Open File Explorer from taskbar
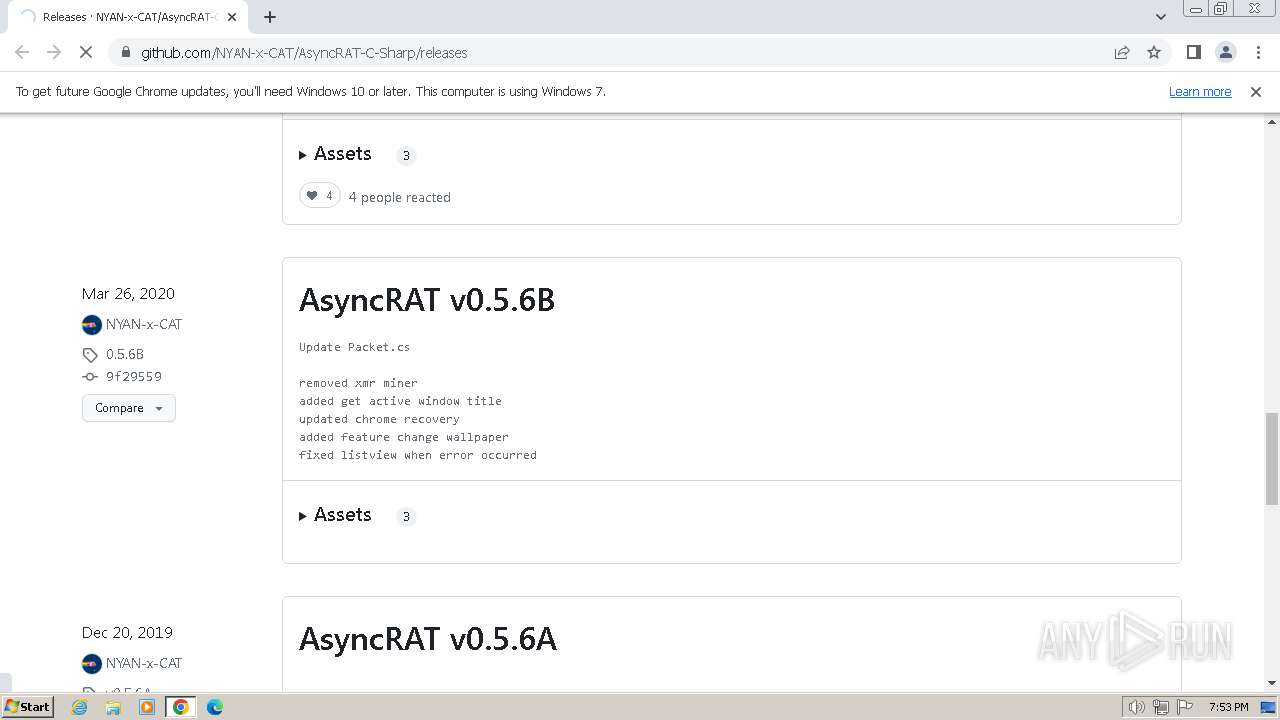The width and height of the screenshot is (1280, 720). [x=113, y=707]
